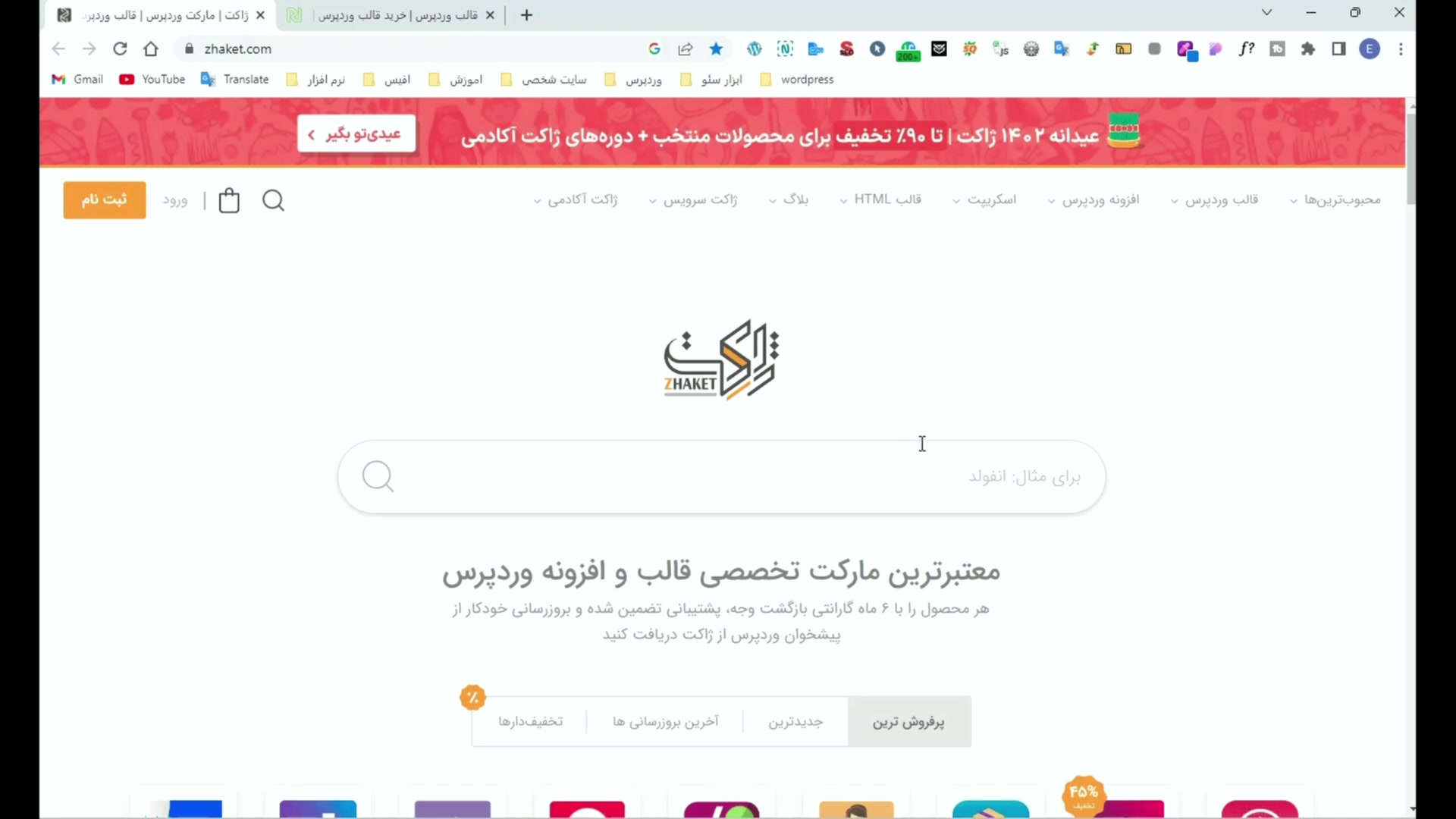Click the orange ثبت نام button
This screenshot has height=819, width=1456.
tap(105, 200)
